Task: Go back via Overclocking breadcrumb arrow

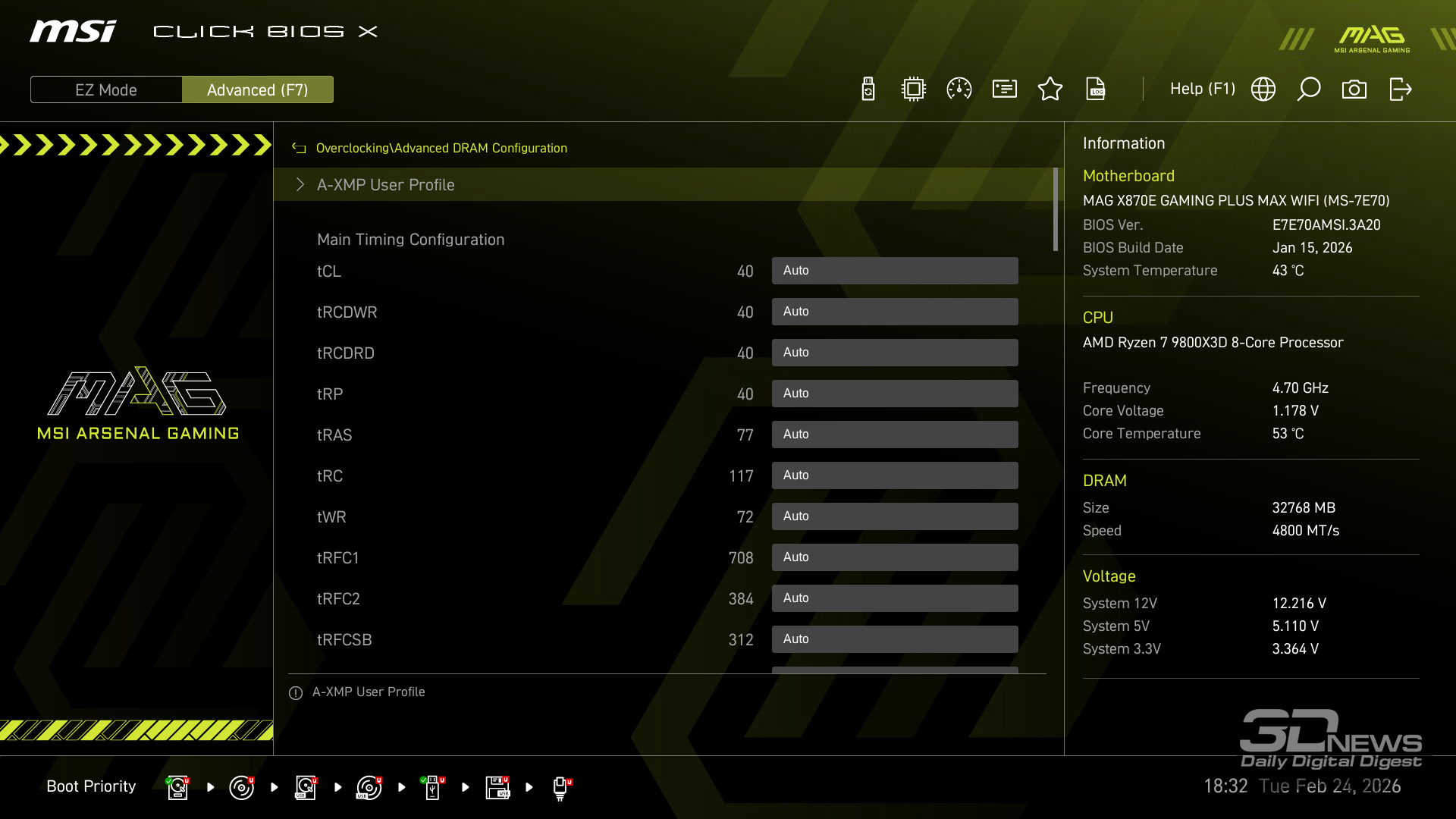Action: tap(299, 149)
